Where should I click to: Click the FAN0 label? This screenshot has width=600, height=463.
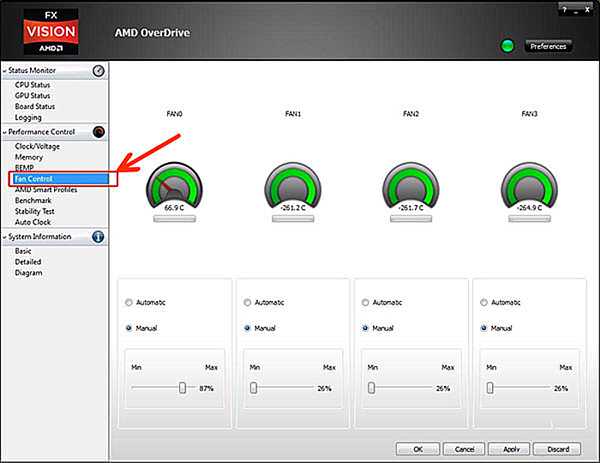tap(174, 114)
